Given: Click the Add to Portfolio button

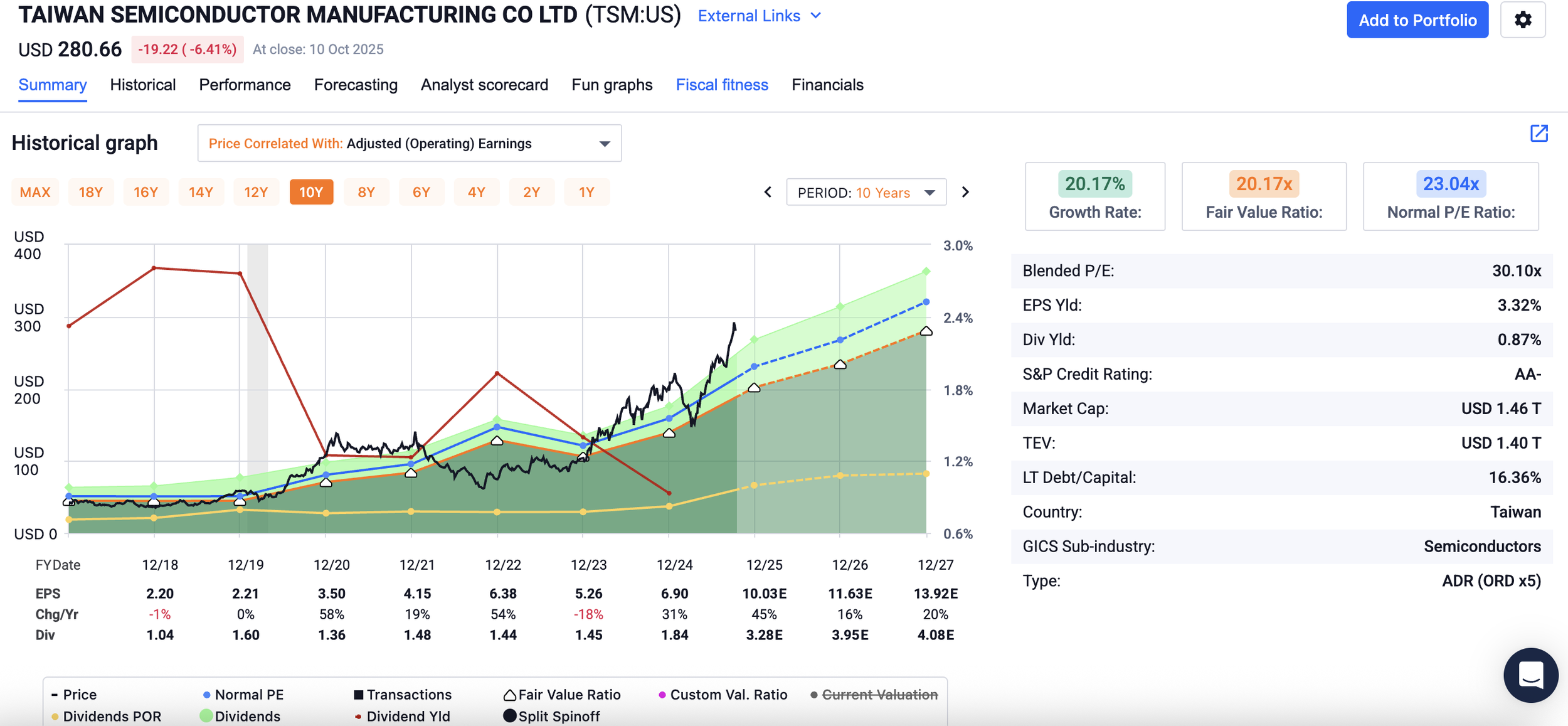Looking at the screenshot, I should 1417,20.
